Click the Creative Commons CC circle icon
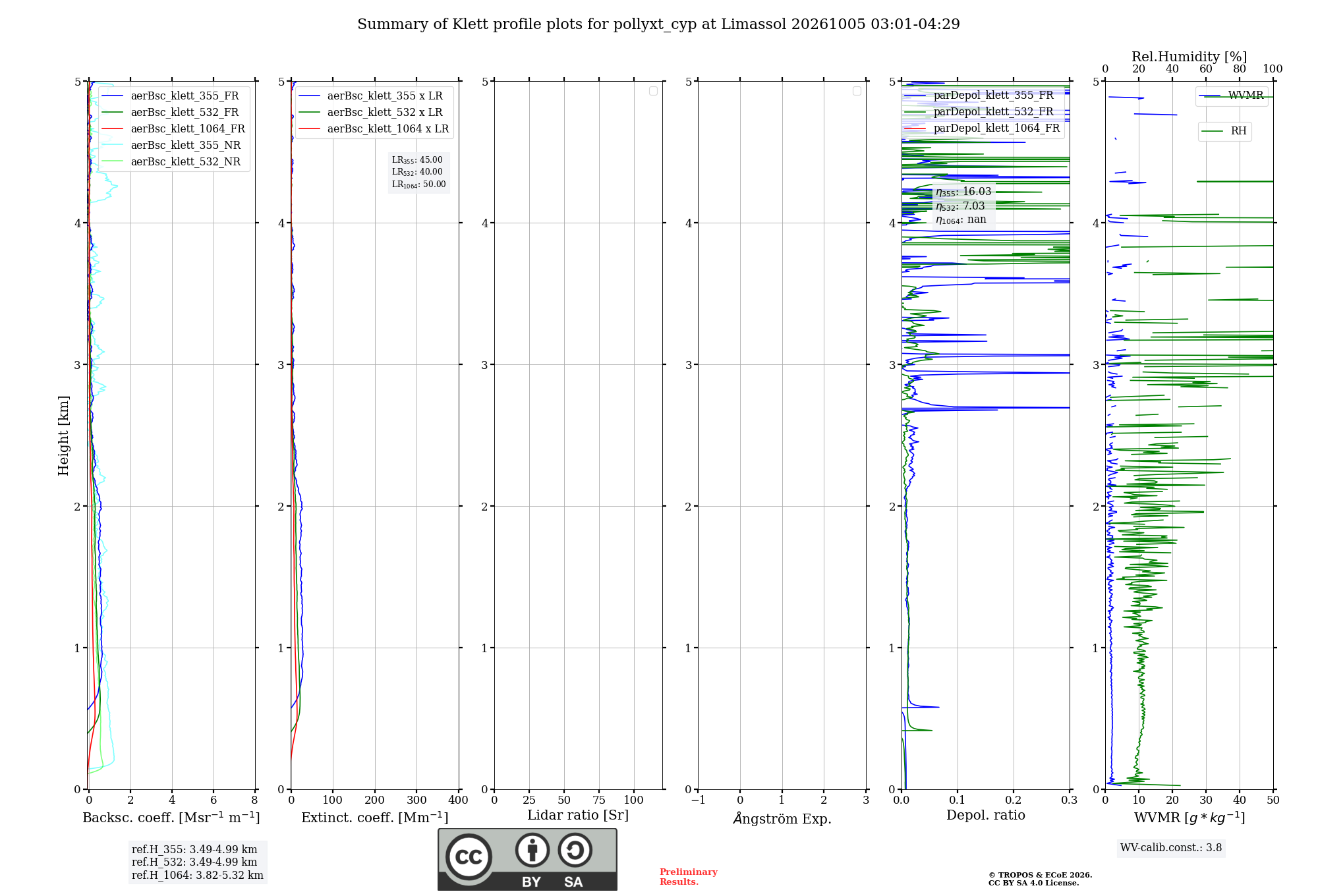The width and height of the screenshot is (1318, 896). (469, 856)
